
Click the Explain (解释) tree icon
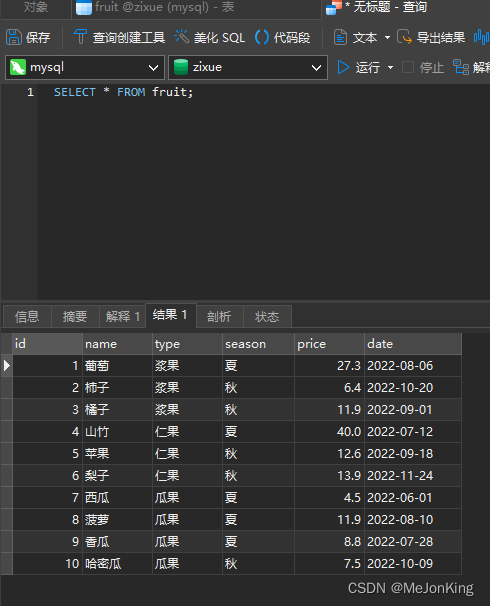pos(461,67)
